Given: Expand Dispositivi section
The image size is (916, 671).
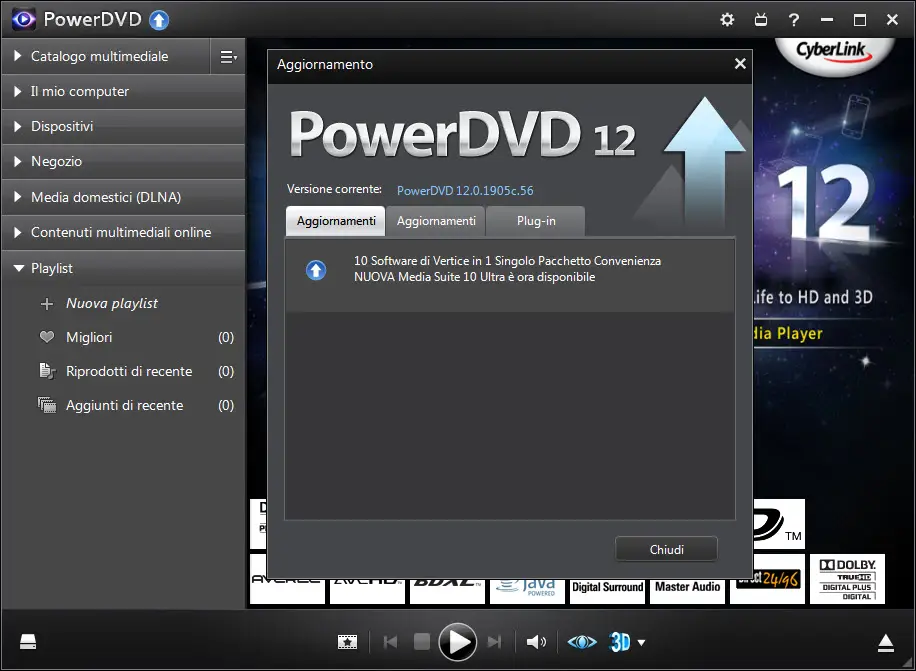Looking at the screenshot, I should point(123,127).
